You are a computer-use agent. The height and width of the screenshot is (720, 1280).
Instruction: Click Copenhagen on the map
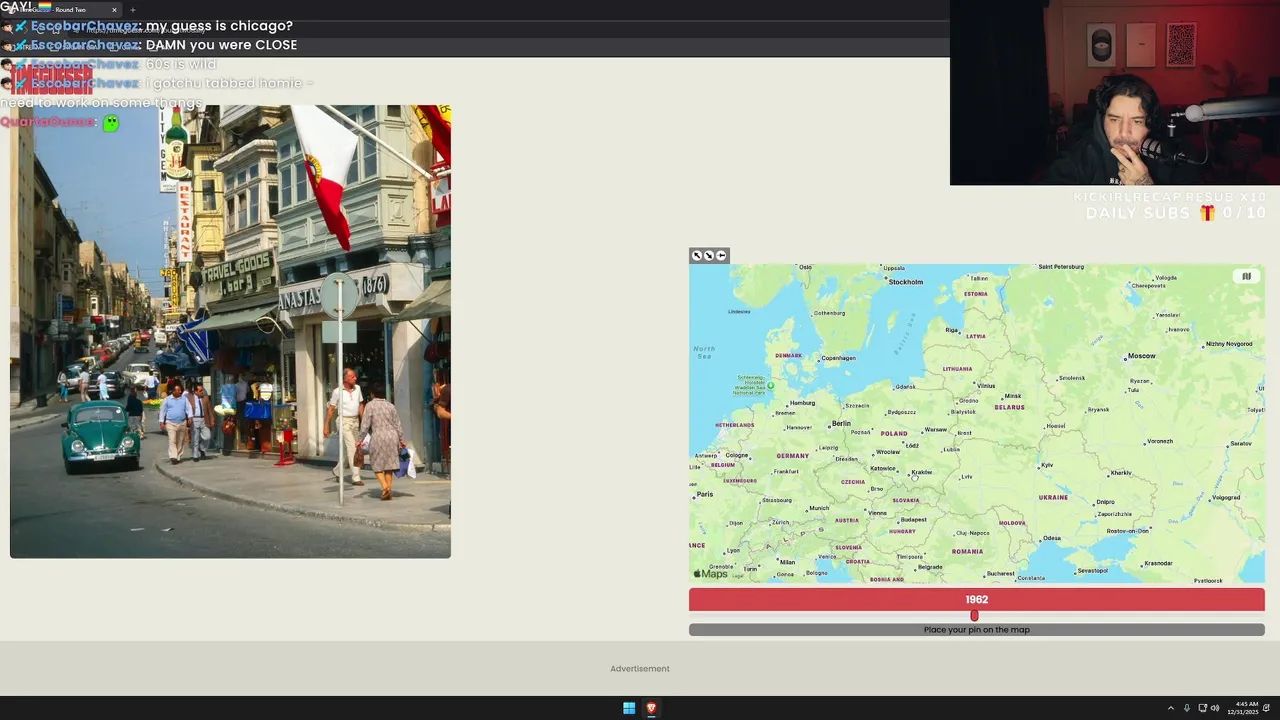click(838, 358)
